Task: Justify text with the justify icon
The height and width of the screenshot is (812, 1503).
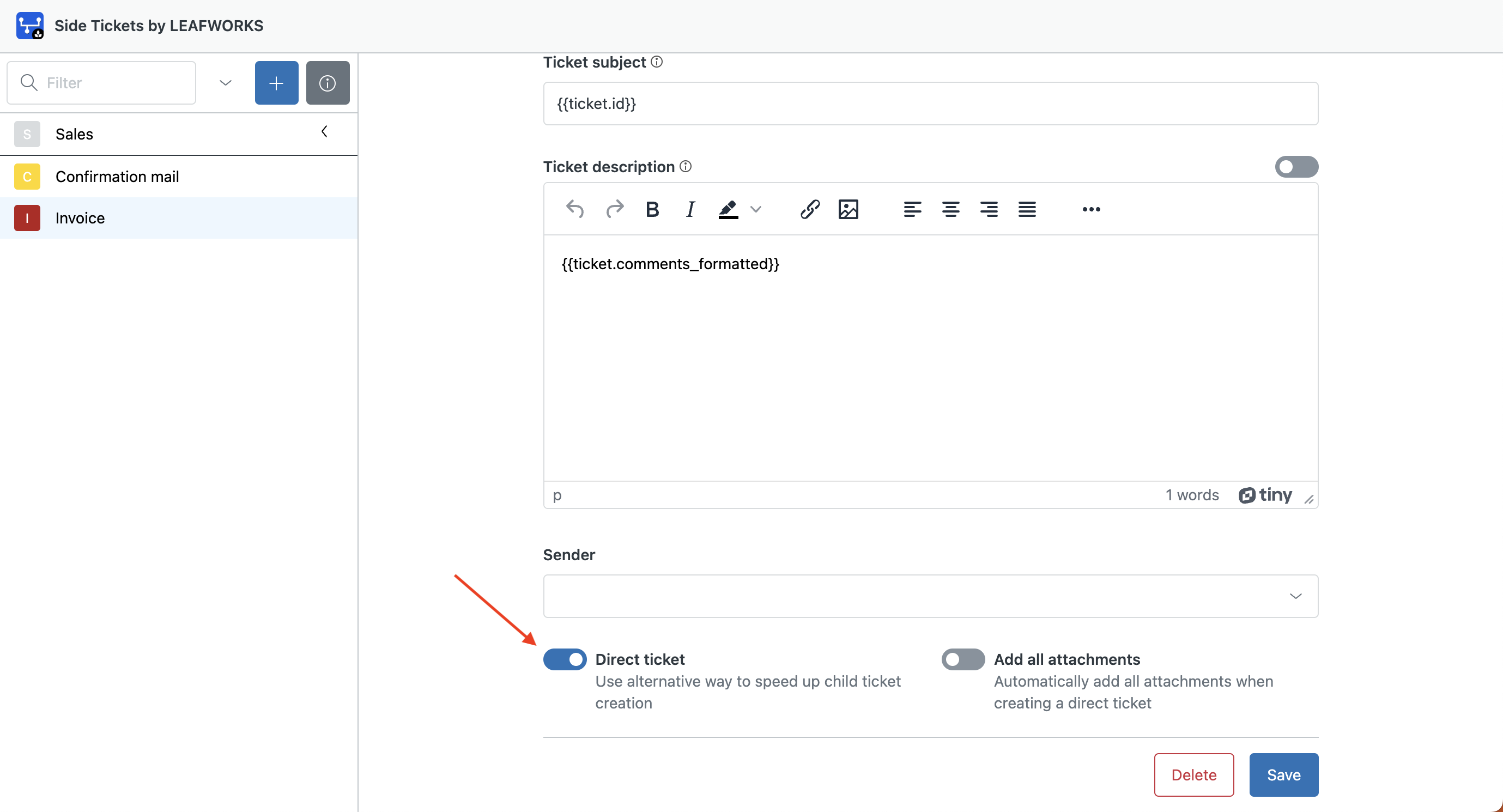Action: pyautogui.click(x=1027, y=209)
